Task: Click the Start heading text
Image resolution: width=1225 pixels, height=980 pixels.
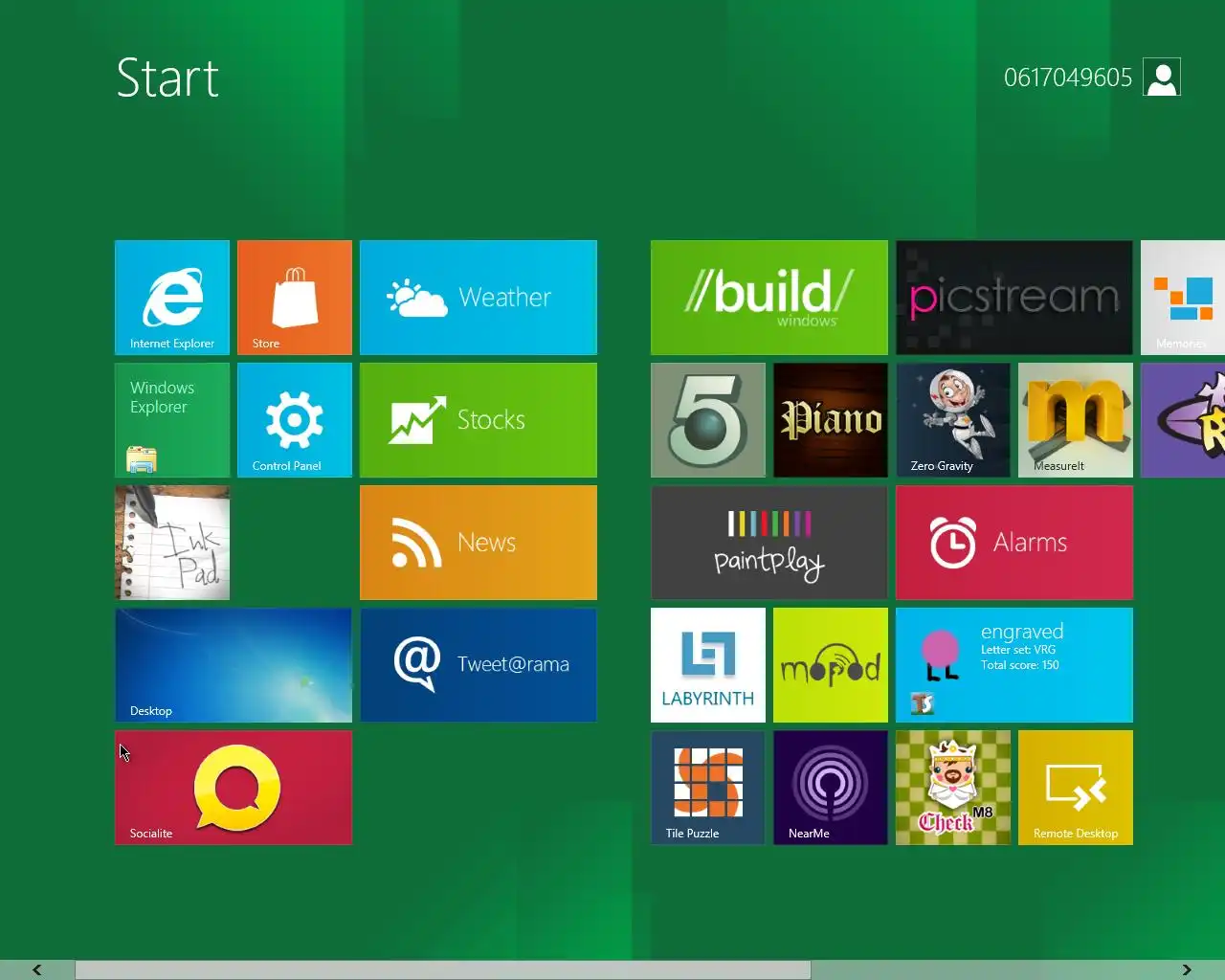Action: [167, 78]
